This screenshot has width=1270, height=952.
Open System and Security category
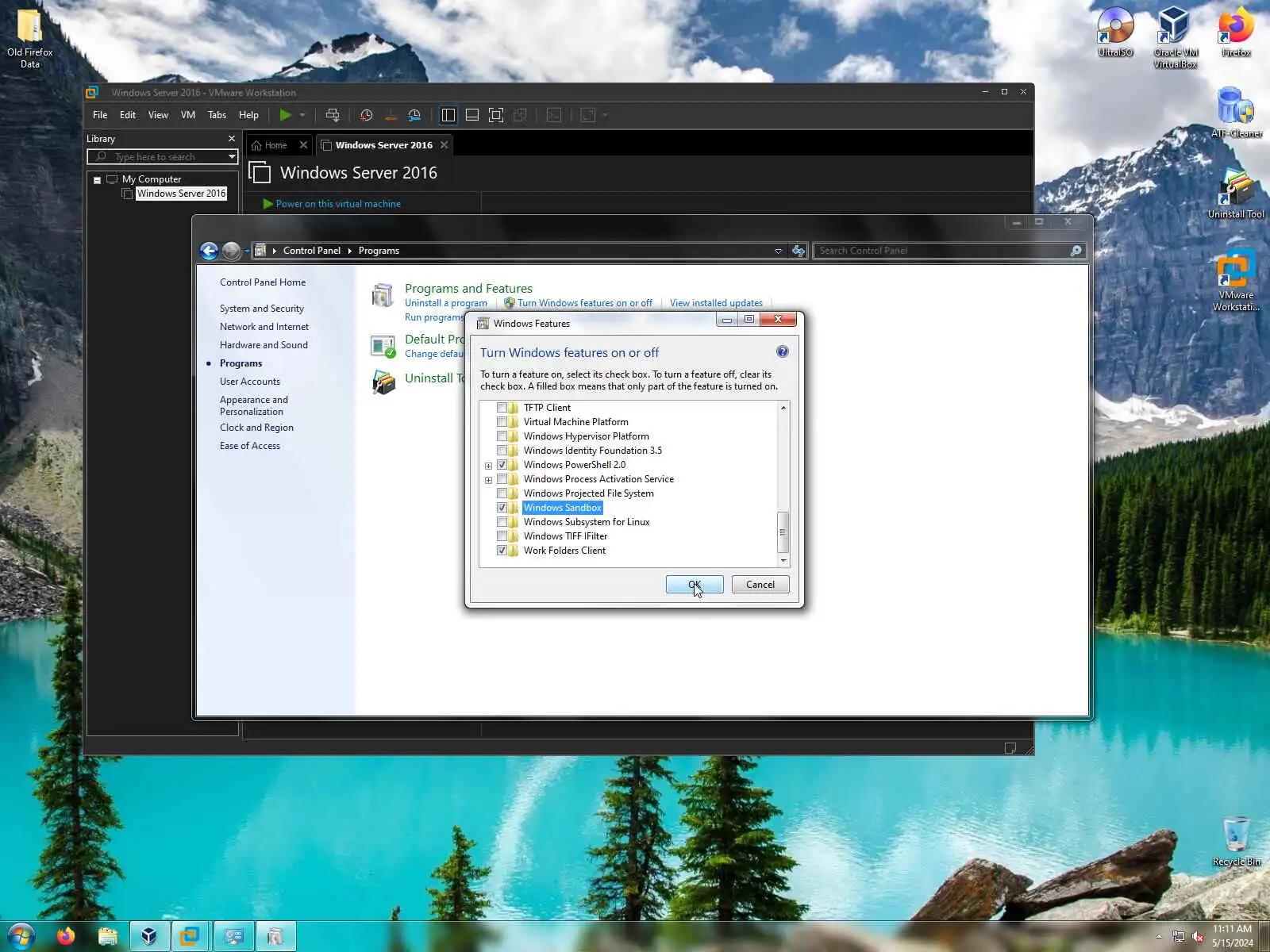tap(262, 309)
